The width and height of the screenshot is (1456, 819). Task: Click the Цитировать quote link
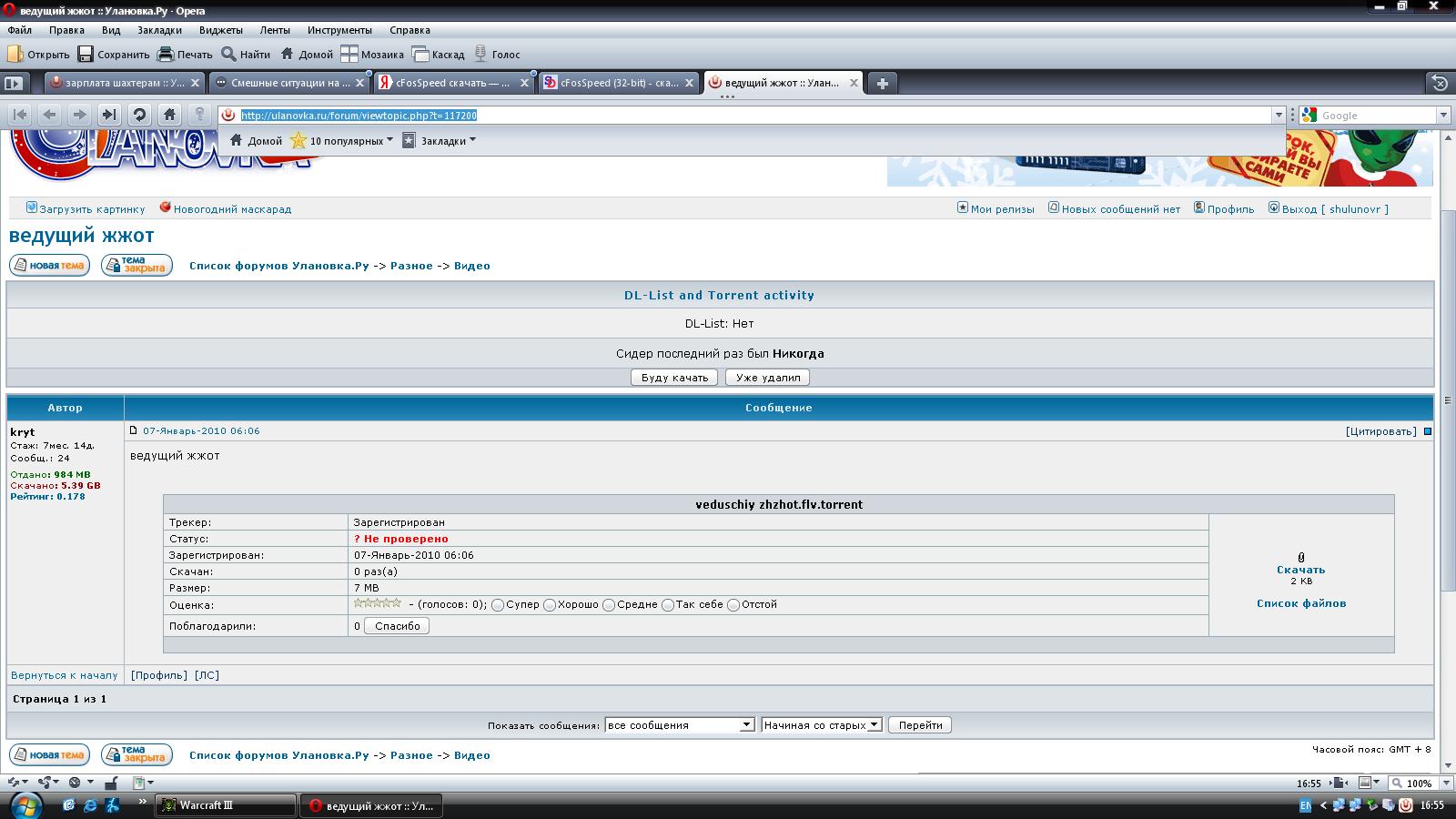pyautogui.click(x=1380, y=431)
